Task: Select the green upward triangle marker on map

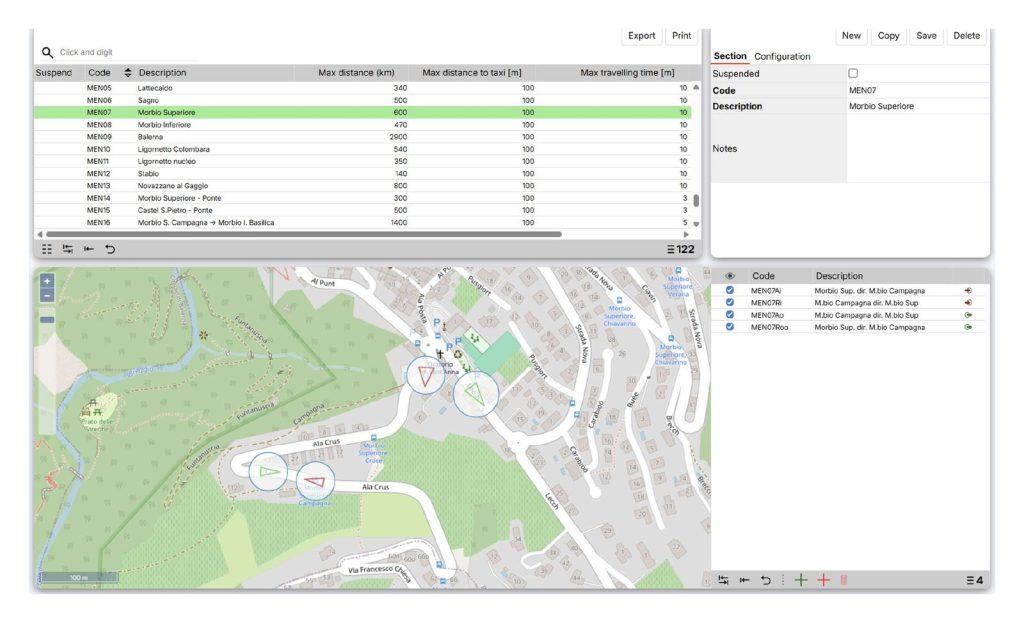Action: [x=475, y=394]
